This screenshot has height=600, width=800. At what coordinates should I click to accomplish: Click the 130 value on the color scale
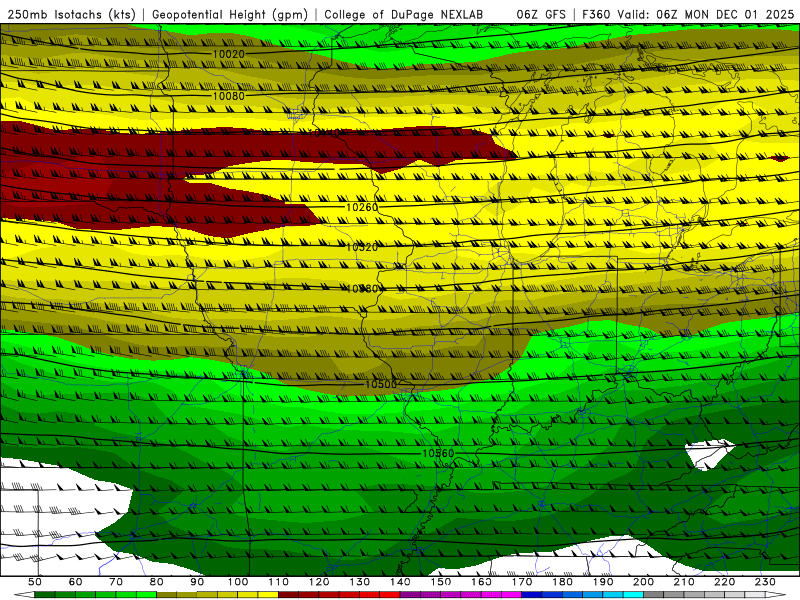click(x=359, y=582)
